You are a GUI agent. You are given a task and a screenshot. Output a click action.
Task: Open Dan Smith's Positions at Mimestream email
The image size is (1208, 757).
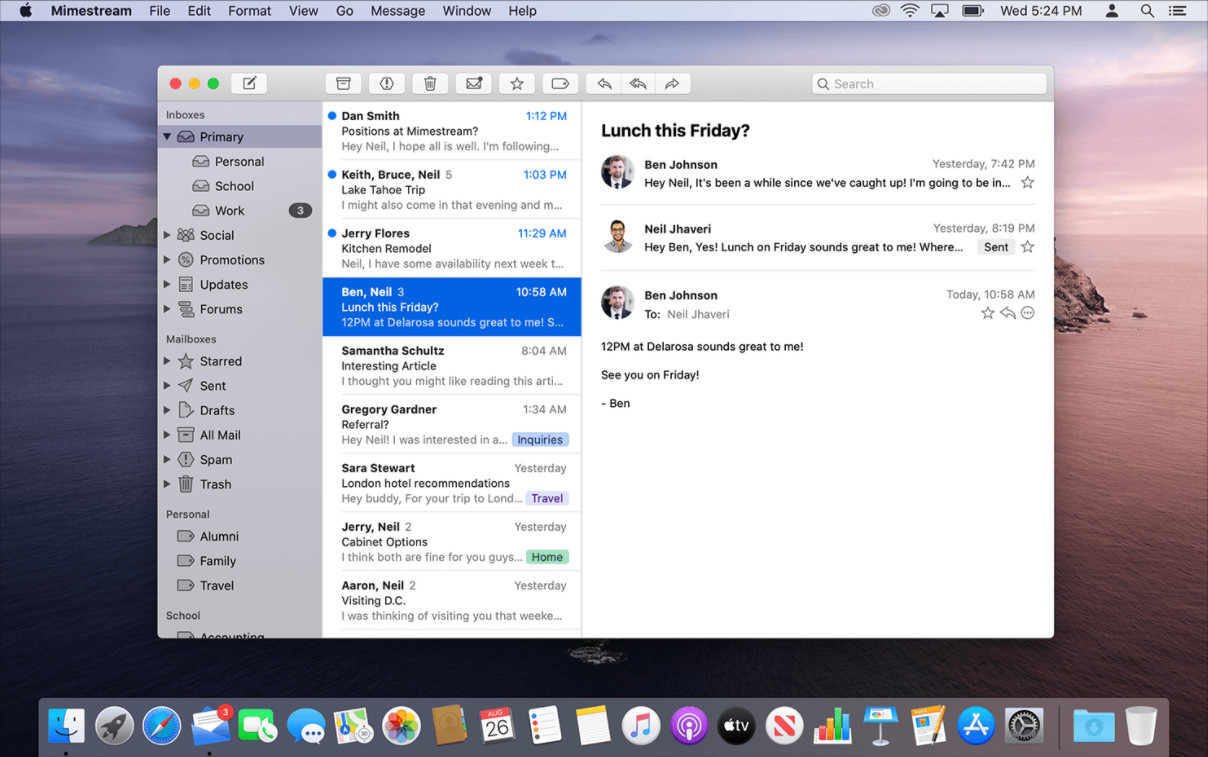coord(452,131)
